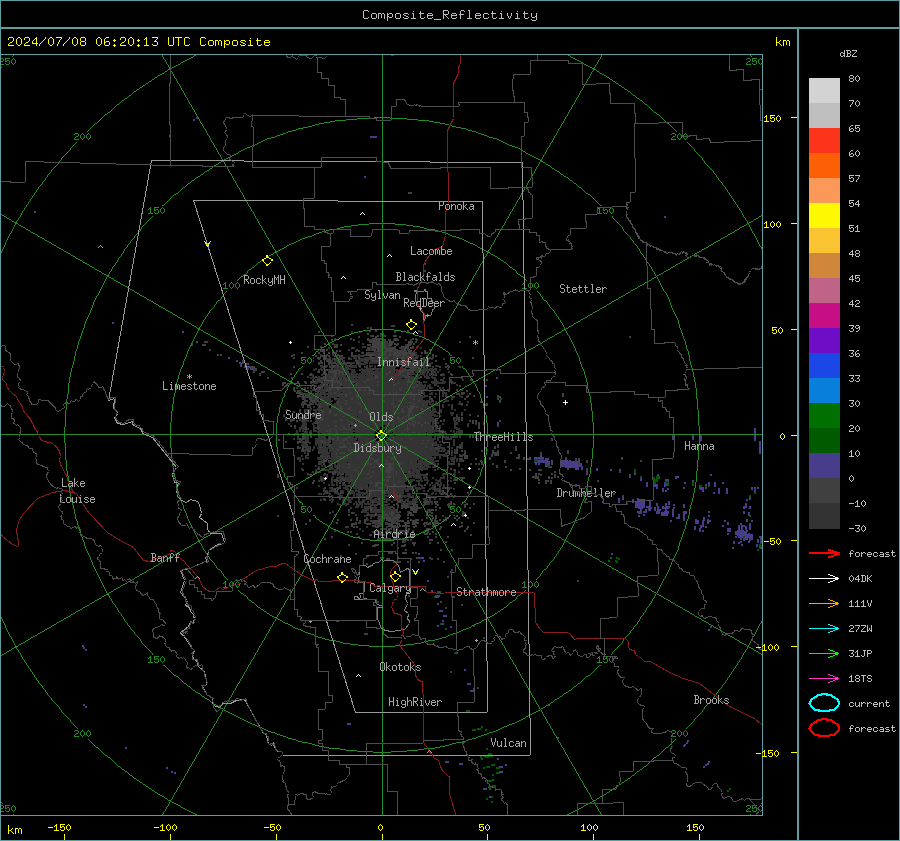The height and width of the screenshot is (841, 900).
Task: Click the yellow diamond marker below RedDeer
Action: 411,325
